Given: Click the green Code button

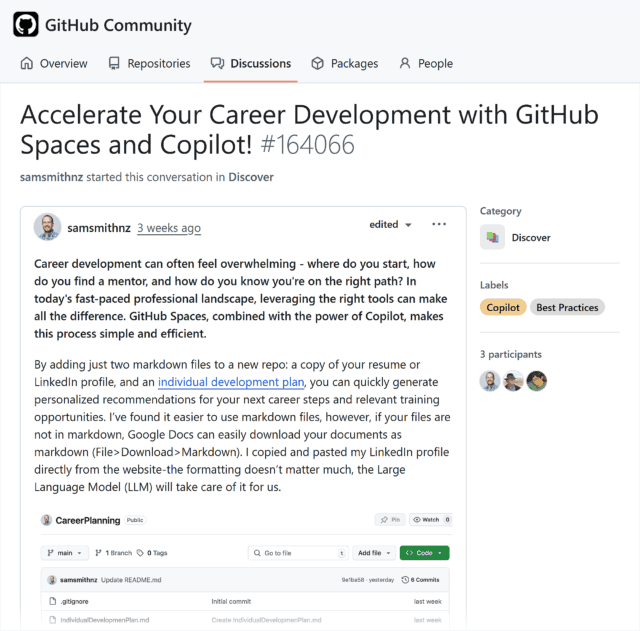Looking at the screenshot, I should click(x=424, y=553).
